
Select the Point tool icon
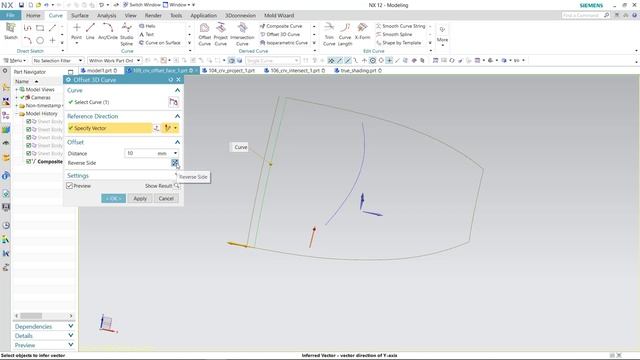click(x=76, y=32)
